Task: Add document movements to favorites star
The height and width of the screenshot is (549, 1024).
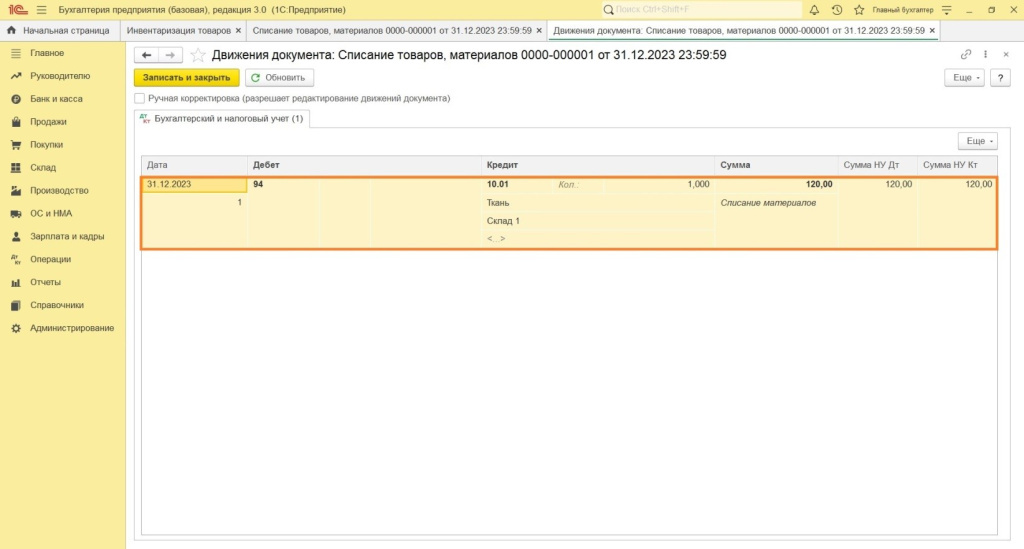Action: pyautogui.click(x=197, y=55)
